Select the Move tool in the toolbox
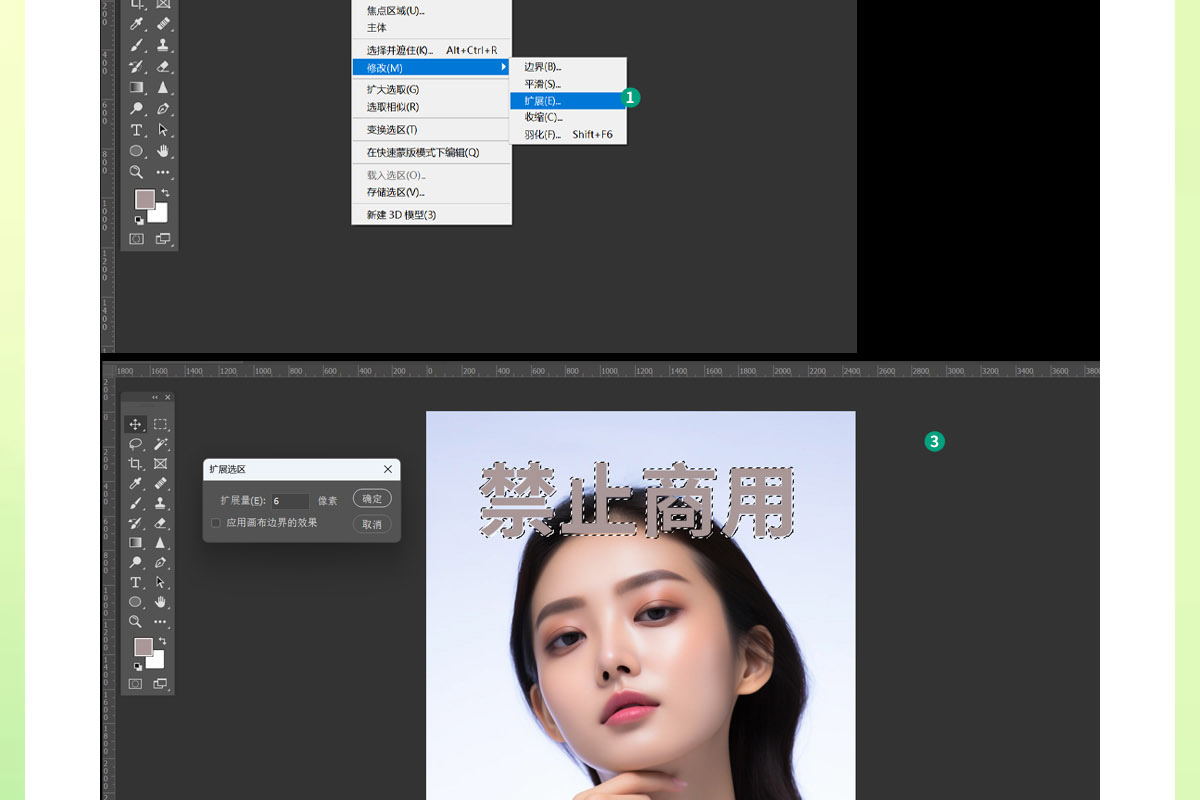Viewport: 1200px width, 800px height. point(135,424)
